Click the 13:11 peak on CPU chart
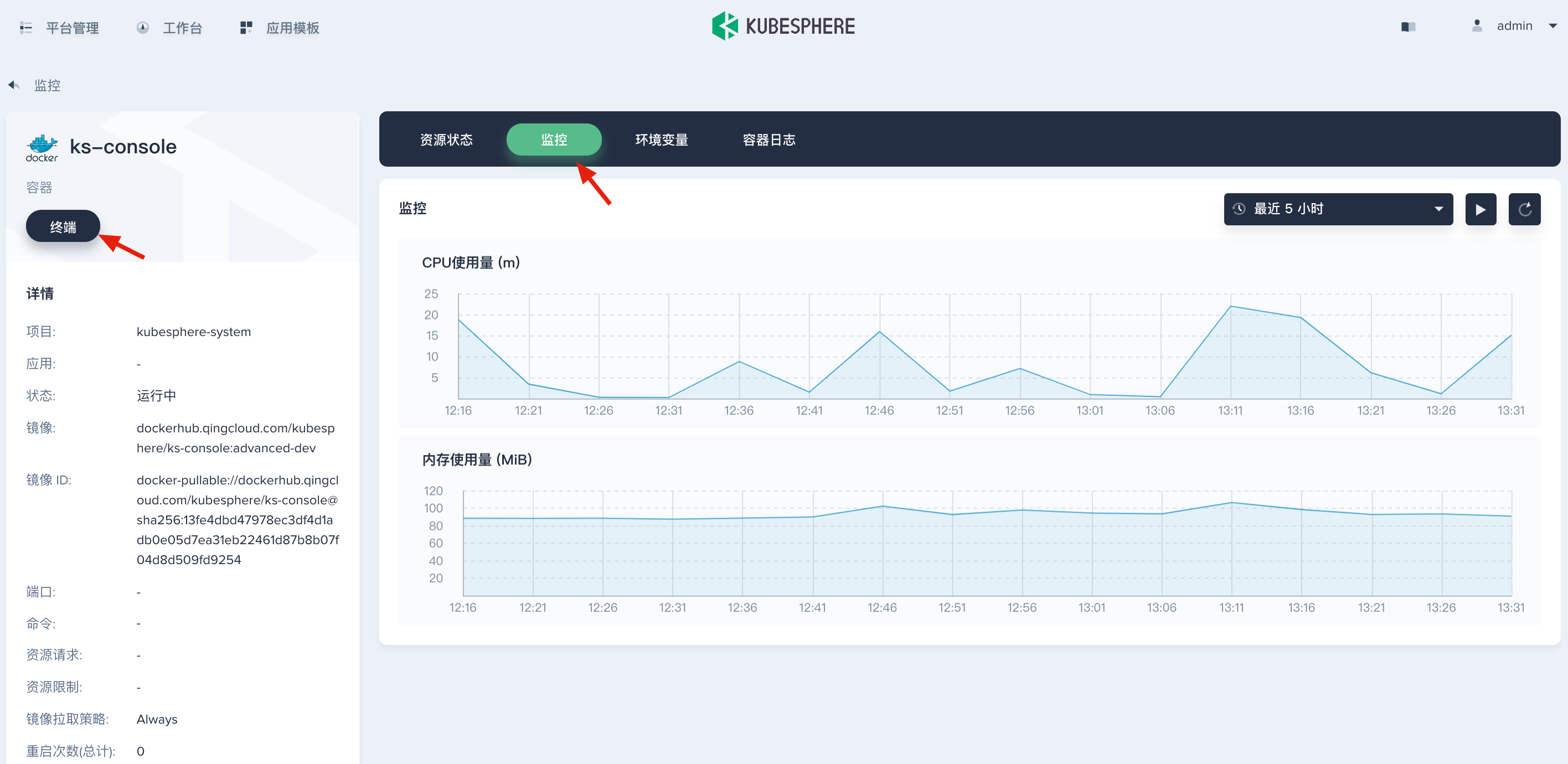This screenshot has height=764, width=1568. click(1231, 306)
